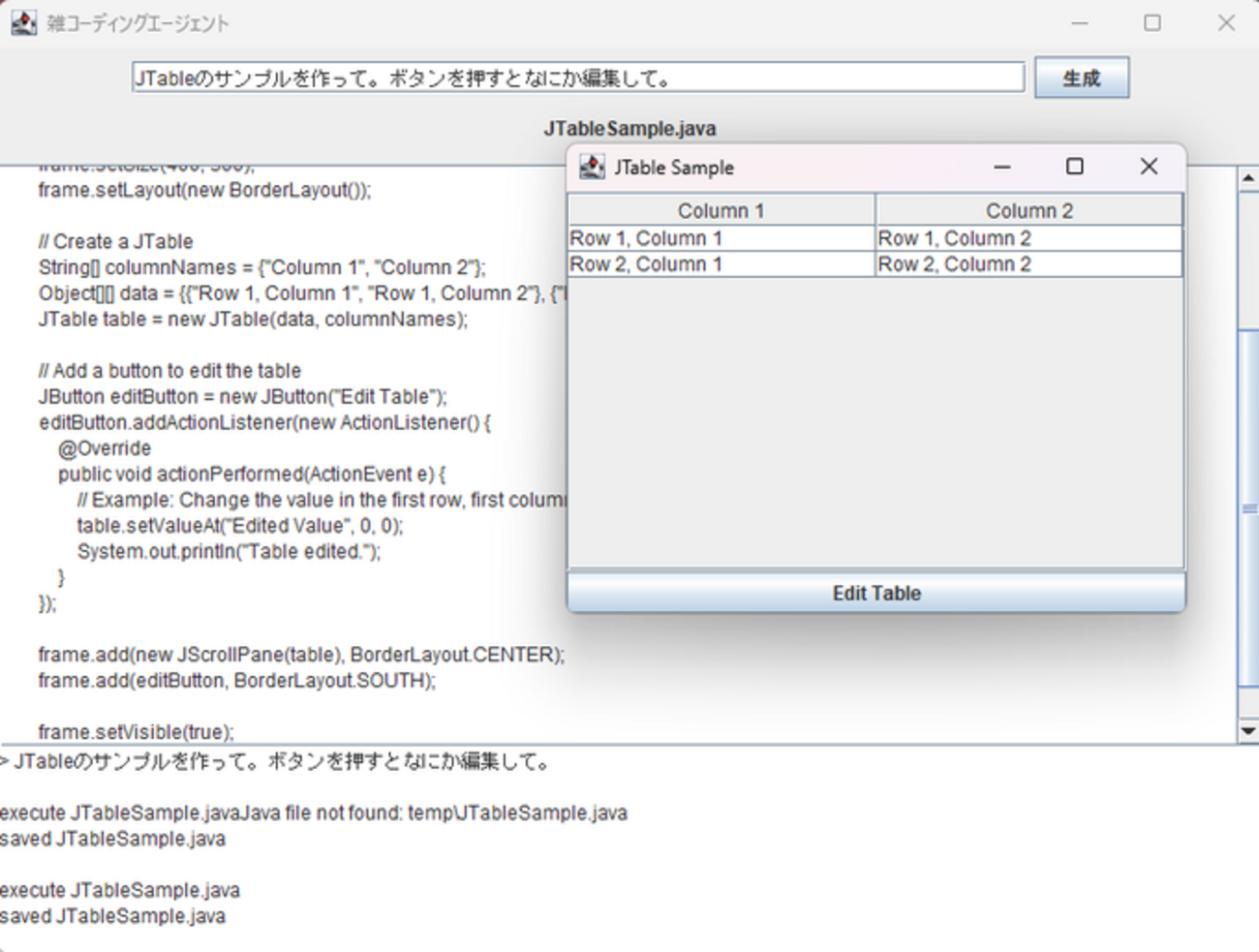Click code line starting "String[] columnNames"

(262, 267)
